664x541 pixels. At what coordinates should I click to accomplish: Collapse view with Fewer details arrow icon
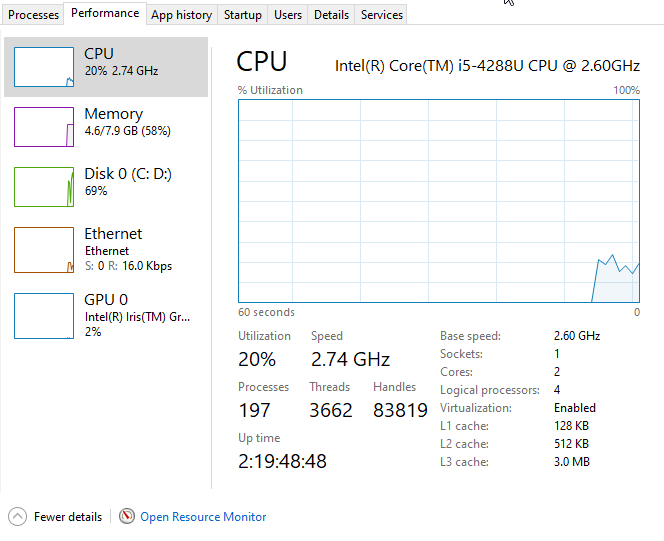click(x=17, y=516)
